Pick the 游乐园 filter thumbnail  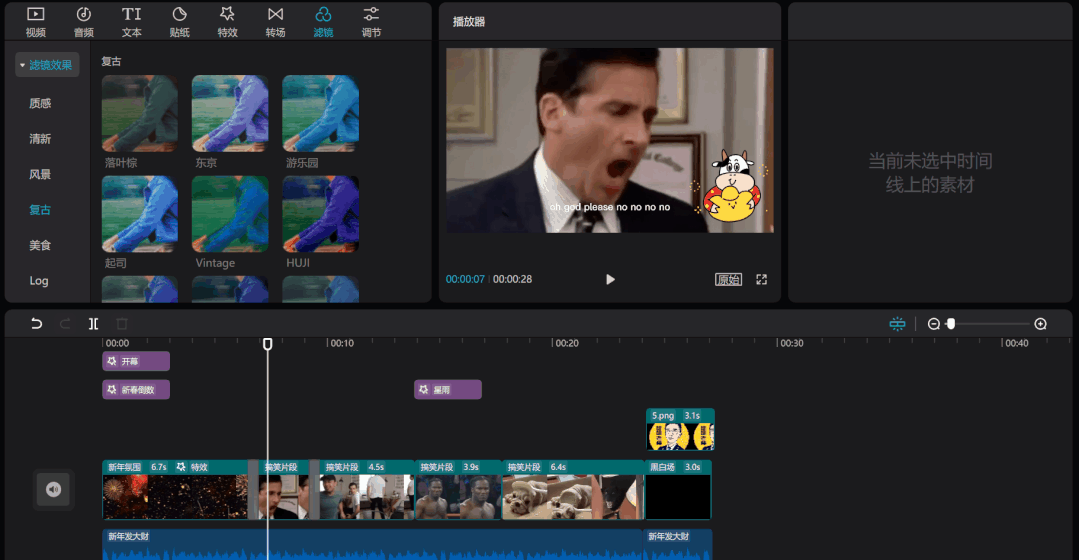[x=320, y=114]
